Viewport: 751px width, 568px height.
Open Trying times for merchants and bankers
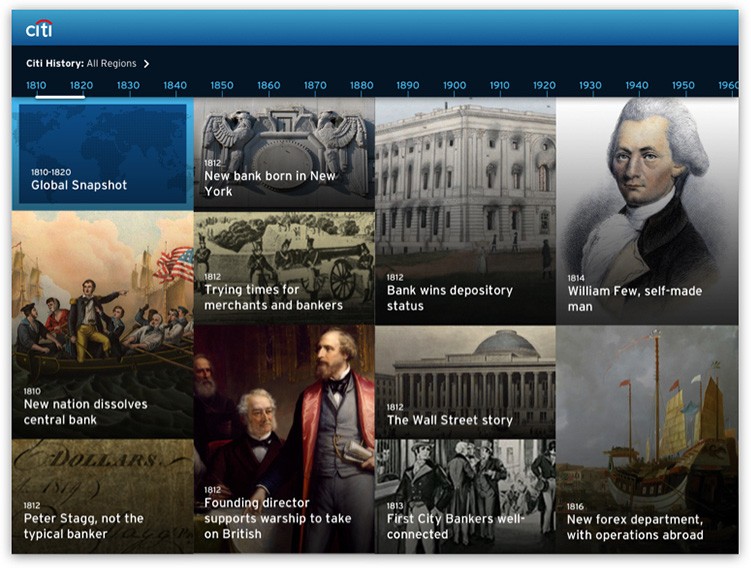point(284,268)
